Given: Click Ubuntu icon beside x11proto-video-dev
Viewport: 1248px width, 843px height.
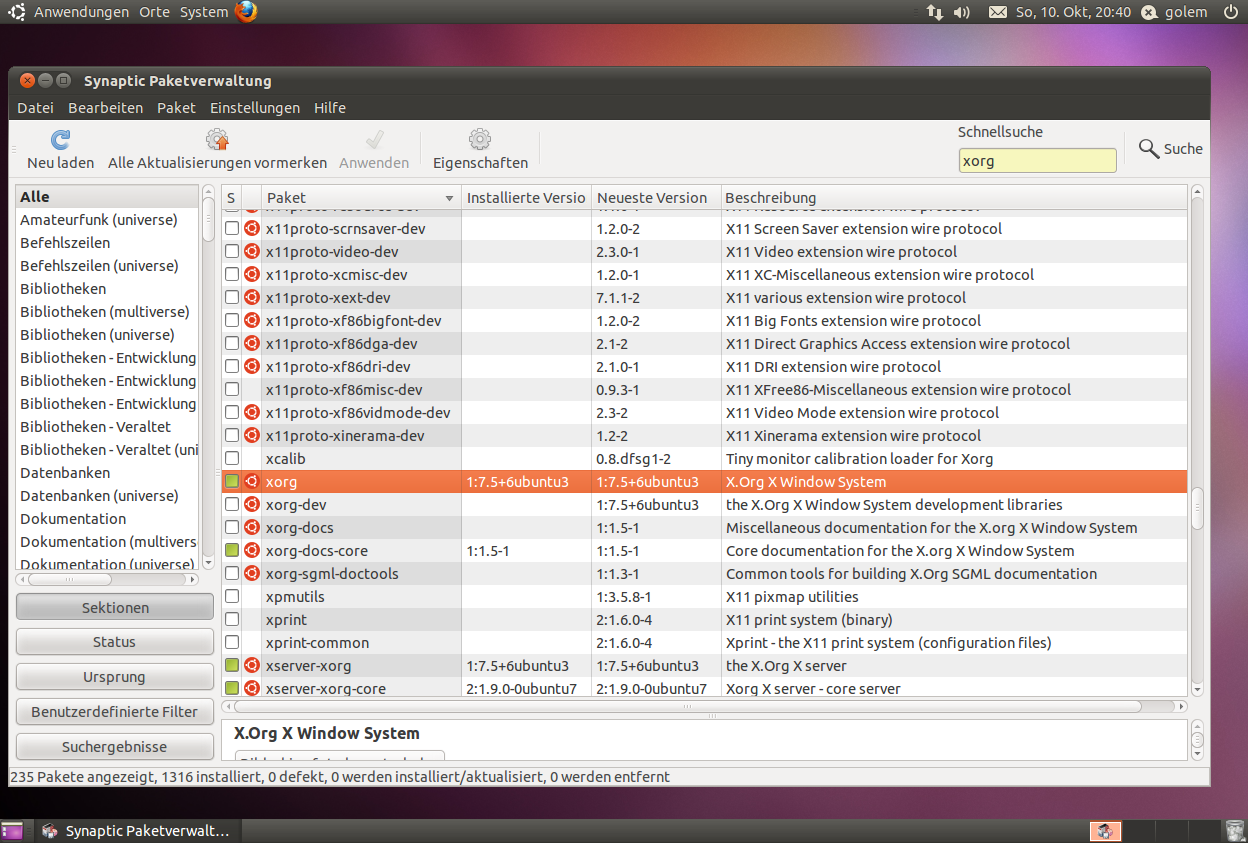Looking at the screenshot, I should [x=252, y=252].
